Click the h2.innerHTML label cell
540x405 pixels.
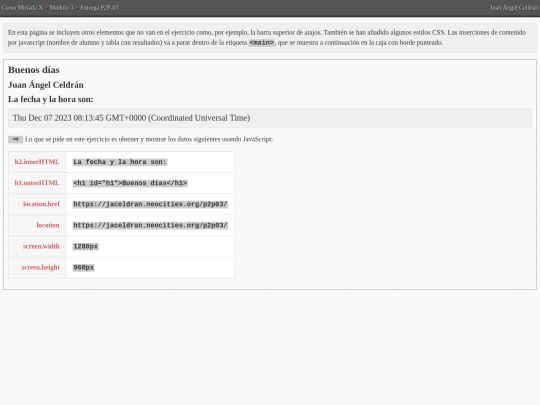coord(37,162)
